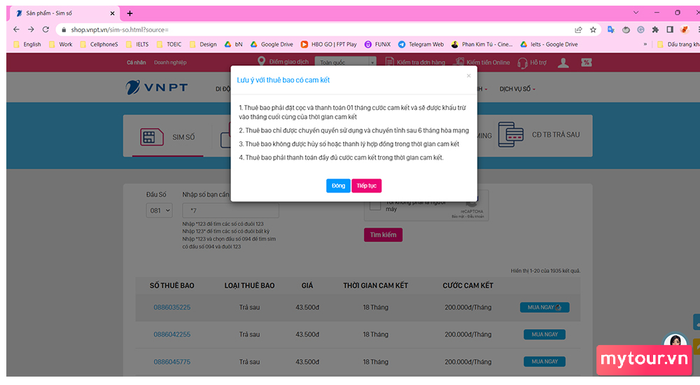The height and width of the screenshot is (385, 700).
Task: Open the Google Drive bookmark
Action: point(271,44)
